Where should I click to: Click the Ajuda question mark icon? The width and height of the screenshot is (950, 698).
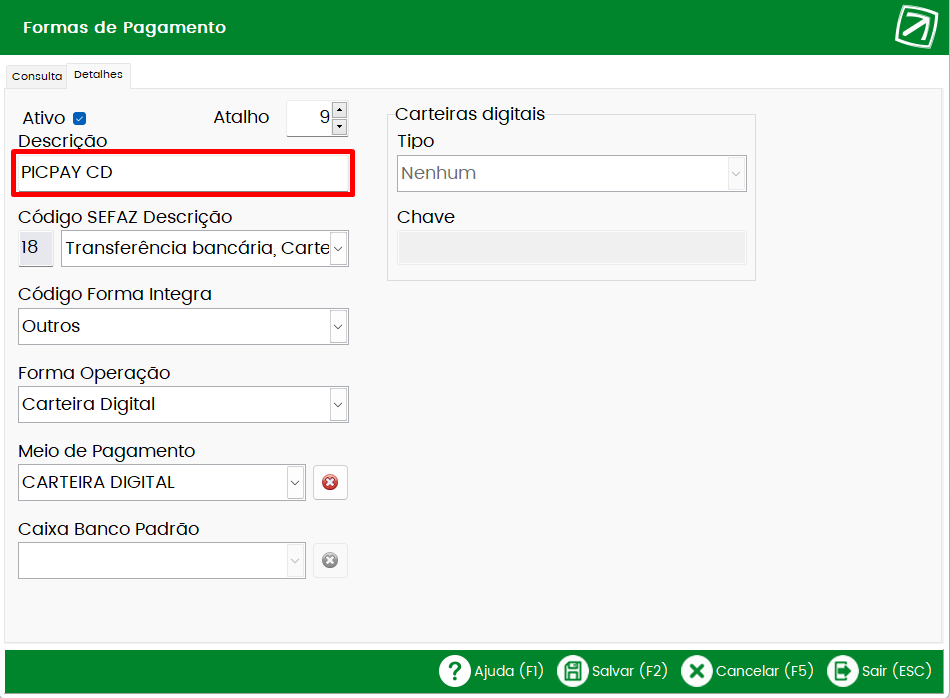coord(454,671)
